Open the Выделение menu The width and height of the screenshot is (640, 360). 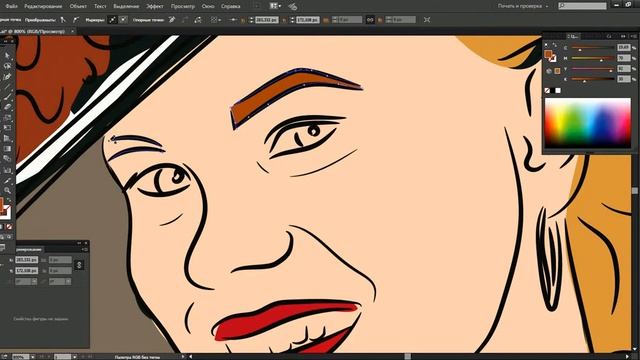click(126, 6)
